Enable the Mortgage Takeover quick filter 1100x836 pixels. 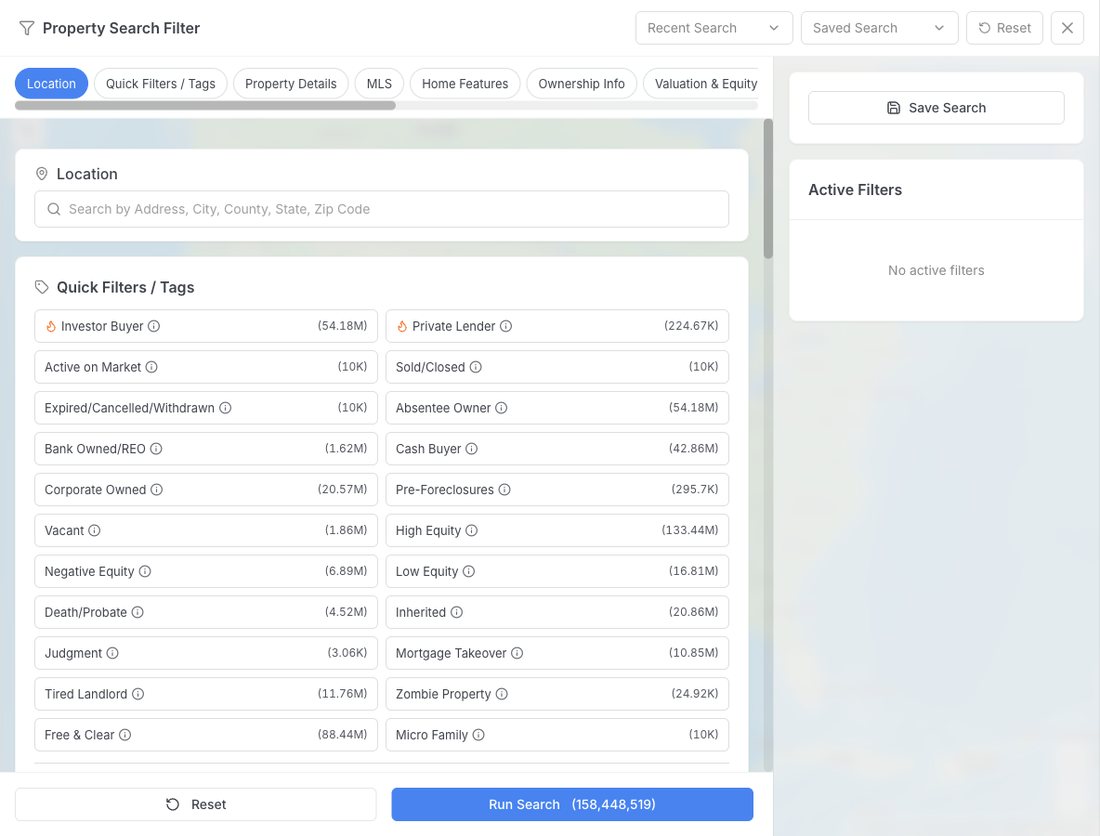tap(557, 653)
